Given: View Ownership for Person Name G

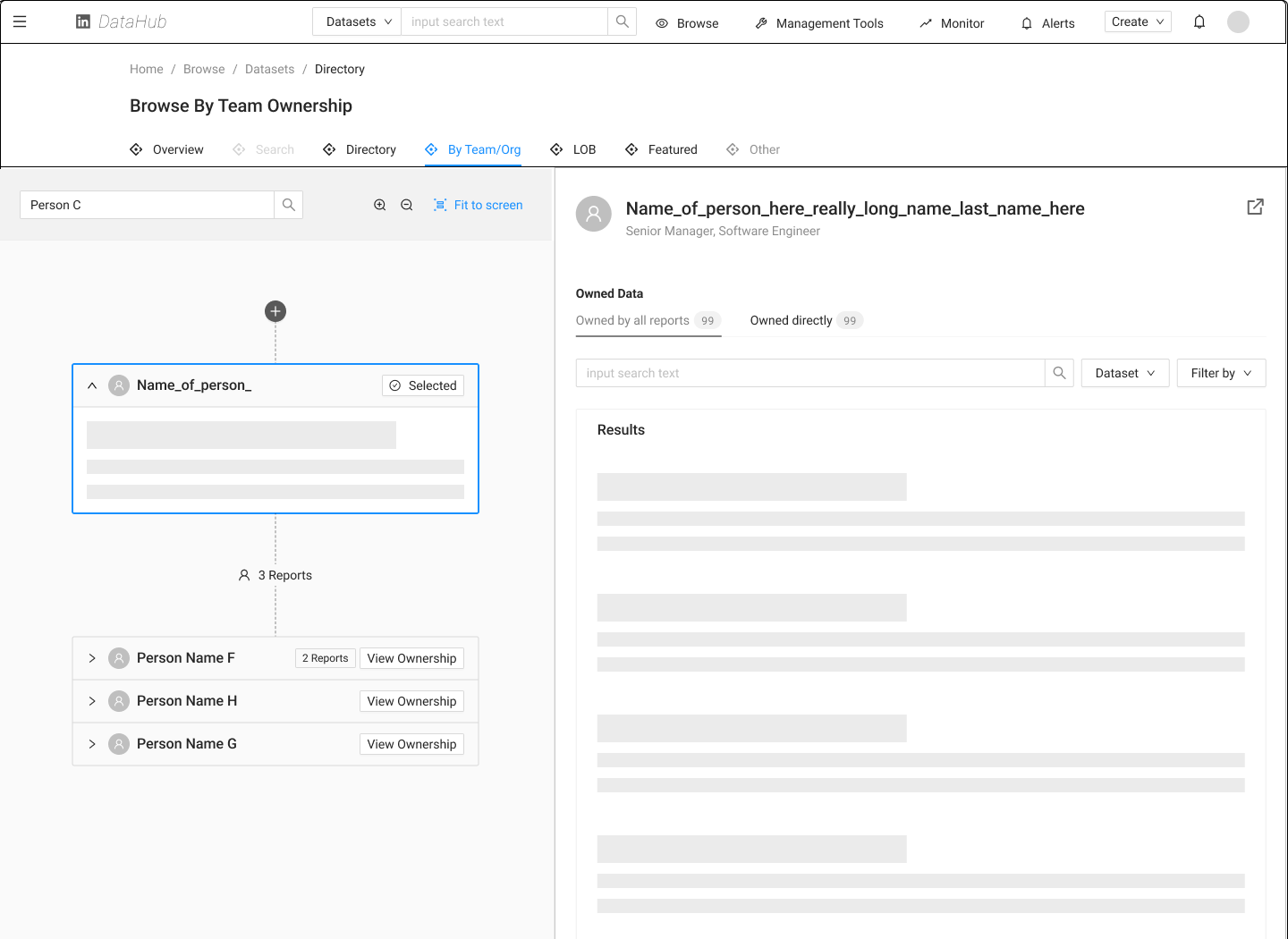Looking at the screenshot, I should click(x=411, y=744).
